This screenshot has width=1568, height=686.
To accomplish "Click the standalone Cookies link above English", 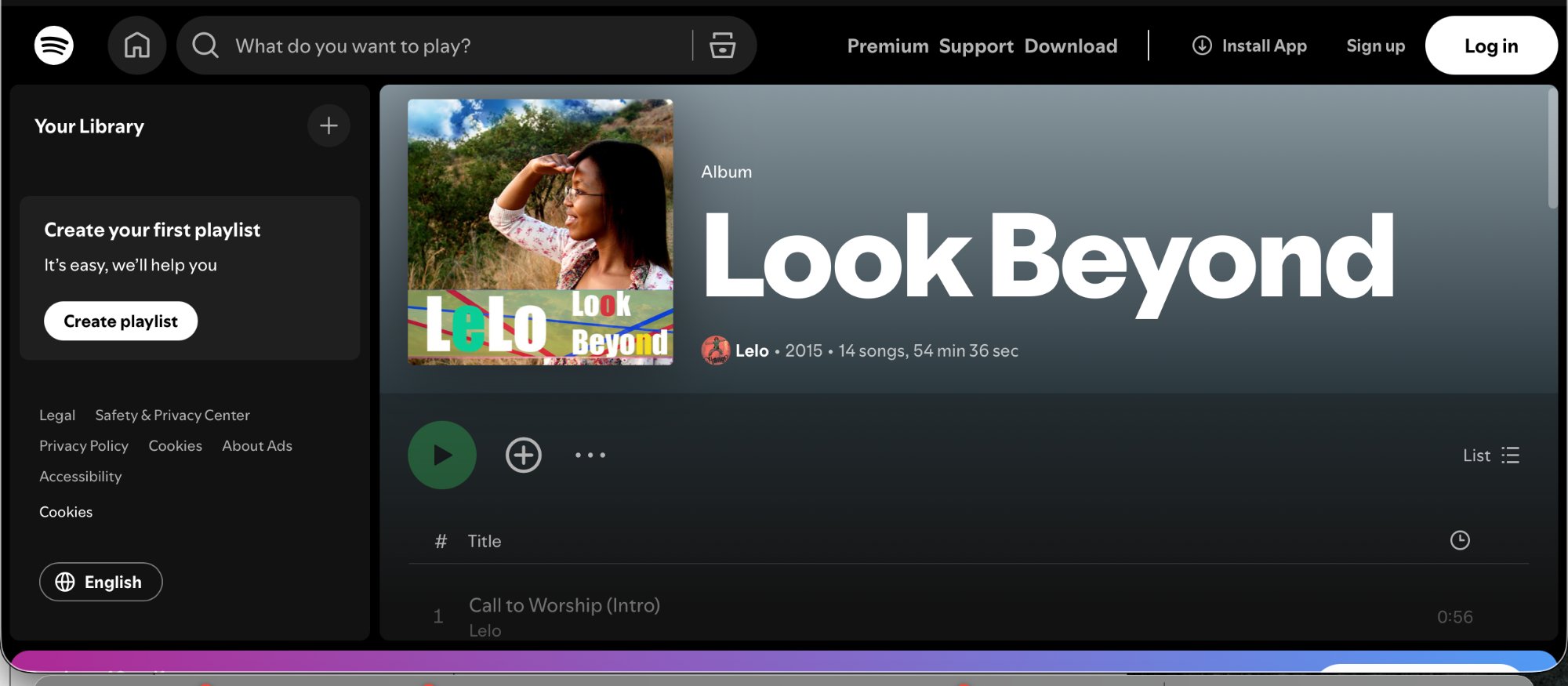I will [x=66, y=511].
